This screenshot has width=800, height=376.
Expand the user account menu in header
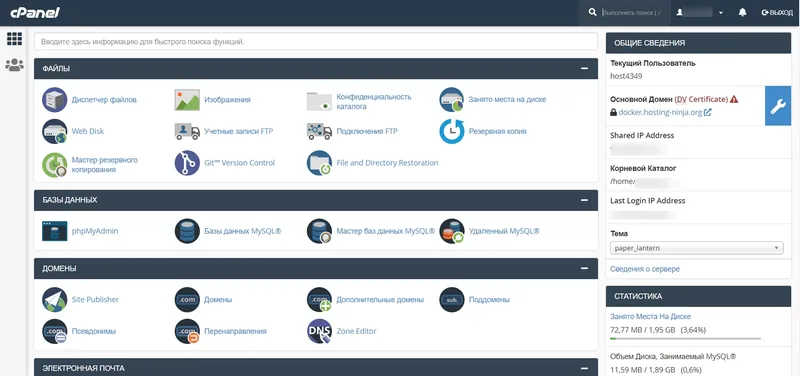pos(699,13)
